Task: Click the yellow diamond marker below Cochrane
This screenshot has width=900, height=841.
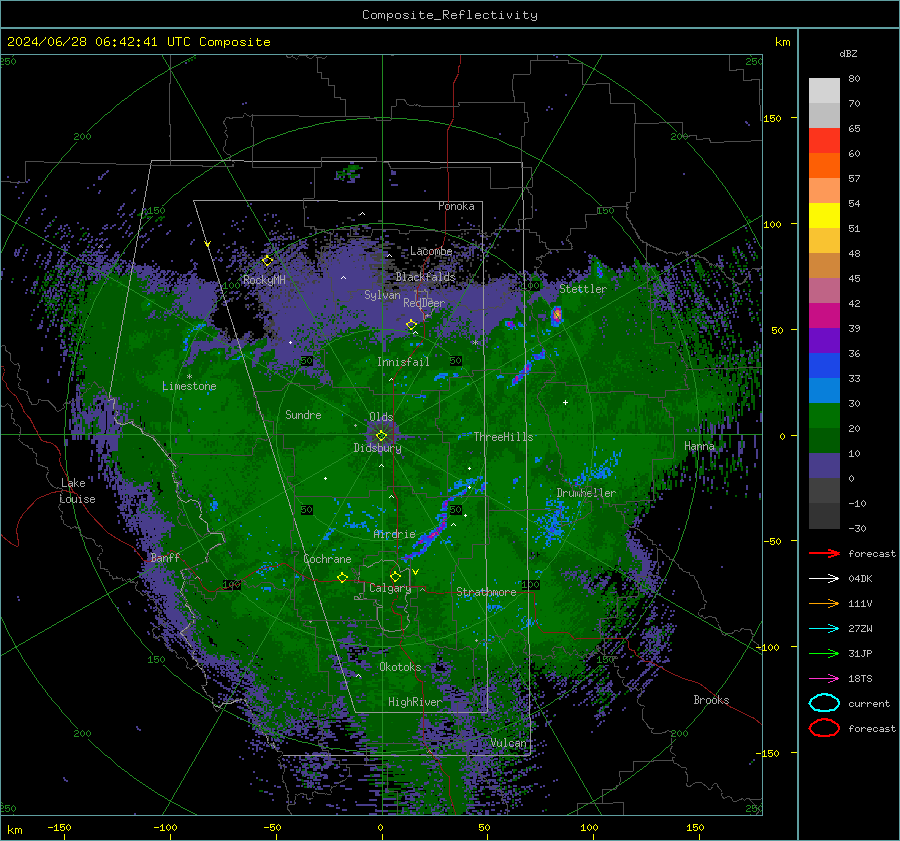Action: pos(342,578)
